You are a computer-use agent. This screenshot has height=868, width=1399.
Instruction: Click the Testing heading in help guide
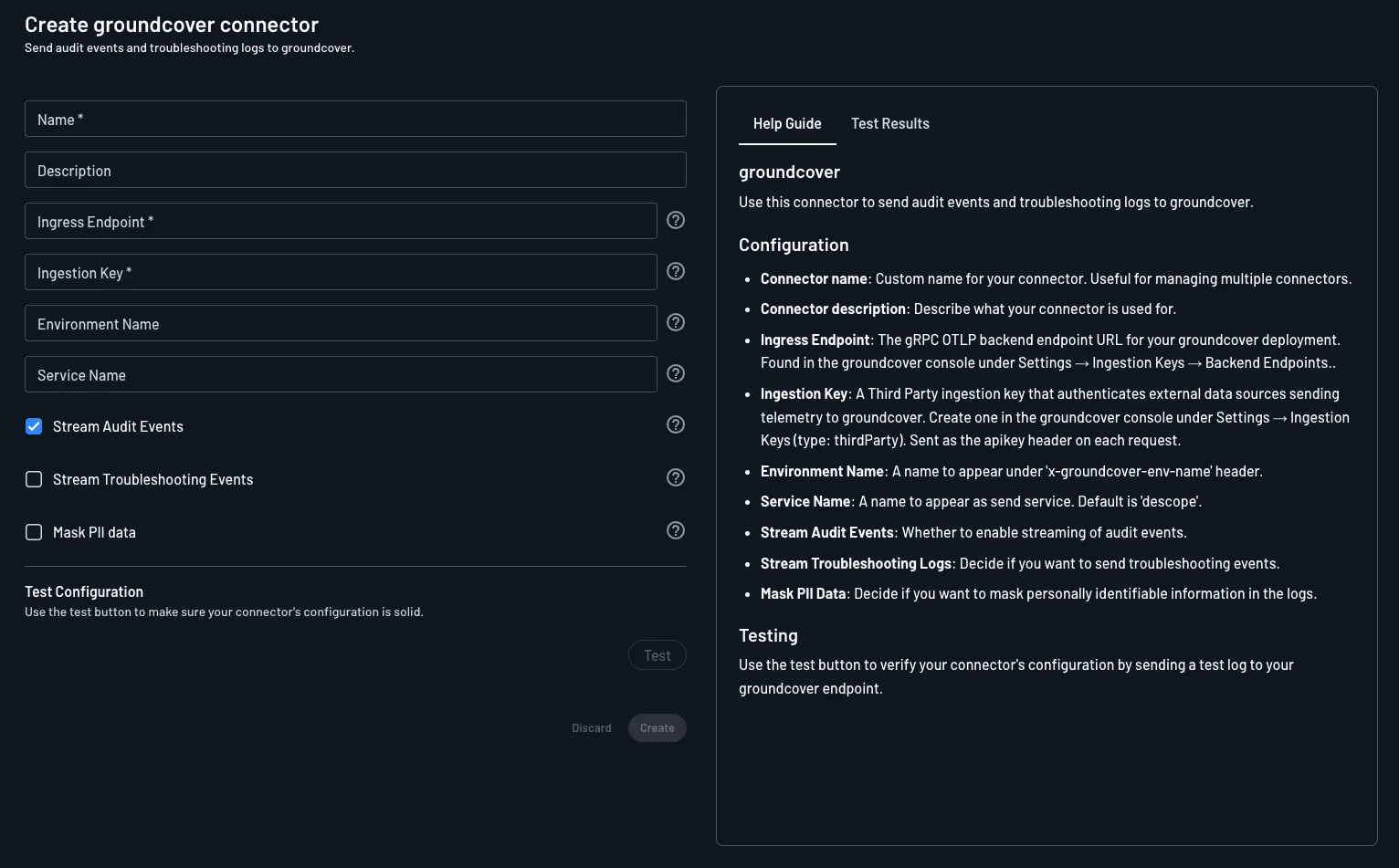pos(768,635)
